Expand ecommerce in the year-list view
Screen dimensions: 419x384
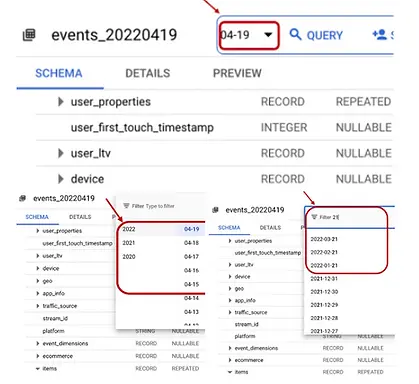38,356
